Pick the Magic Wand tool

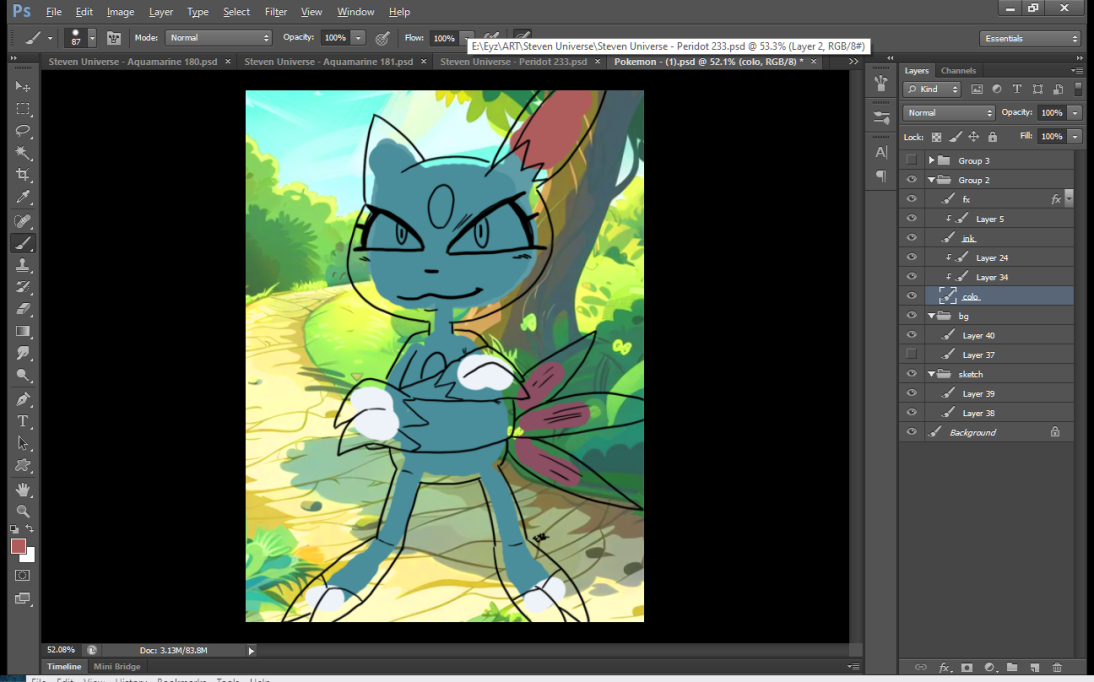[x=23, y=153]
